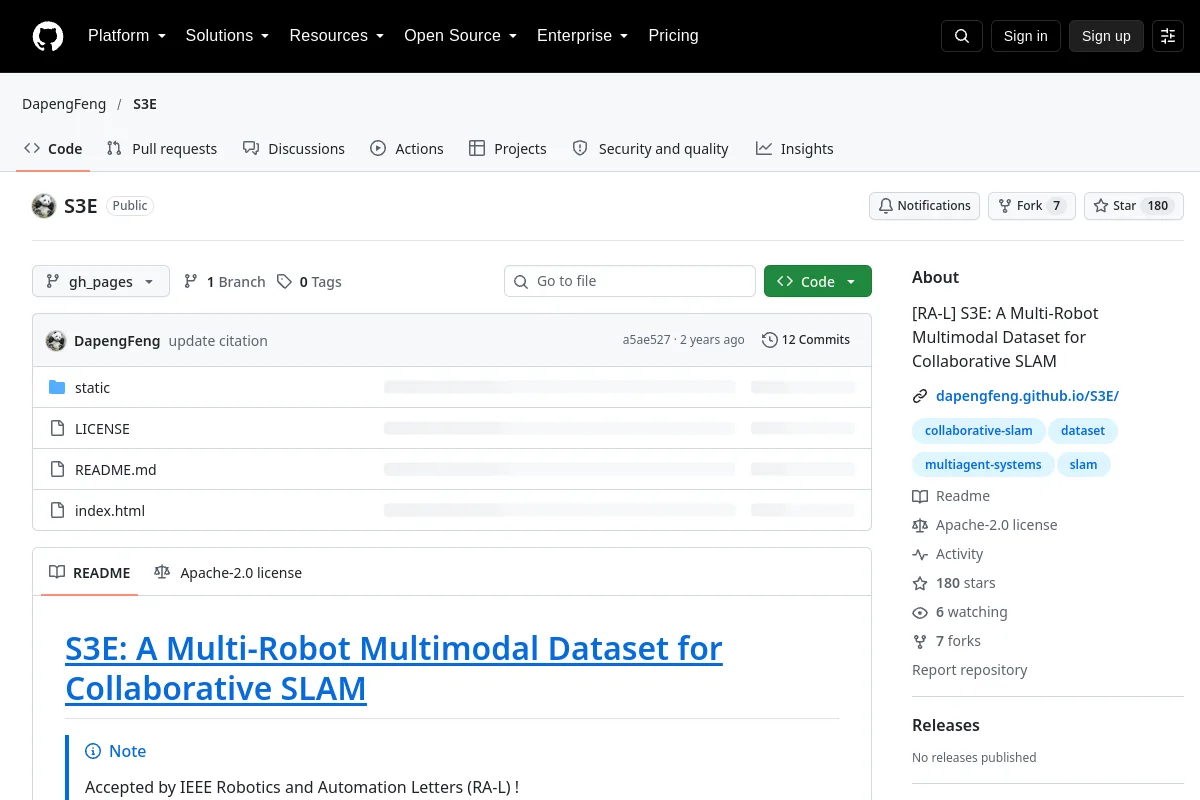Screen dimensions: 1200x800
Task: Click the DapengFeng avatar beside S3E title
Action: [x=44, y=206]
